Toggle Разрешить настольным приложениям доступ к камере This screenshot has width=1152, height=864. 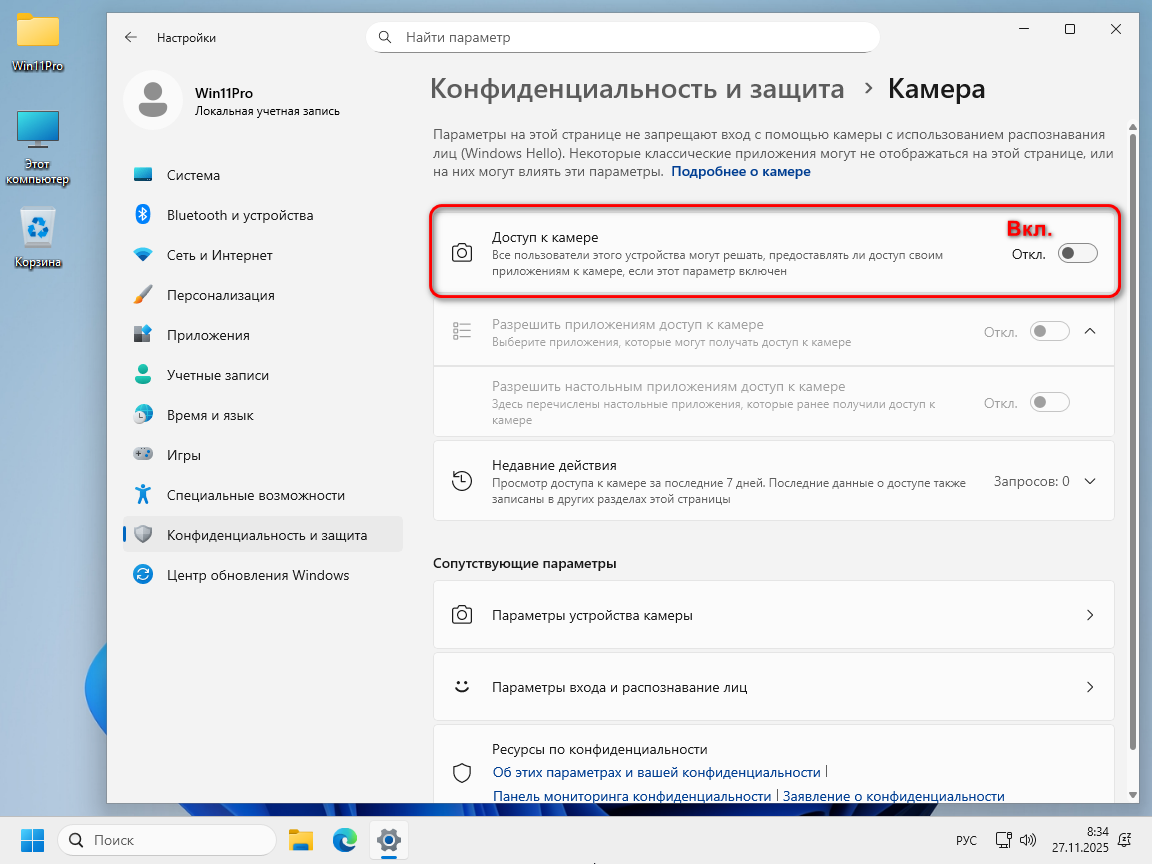click(x=1050, y=402)
